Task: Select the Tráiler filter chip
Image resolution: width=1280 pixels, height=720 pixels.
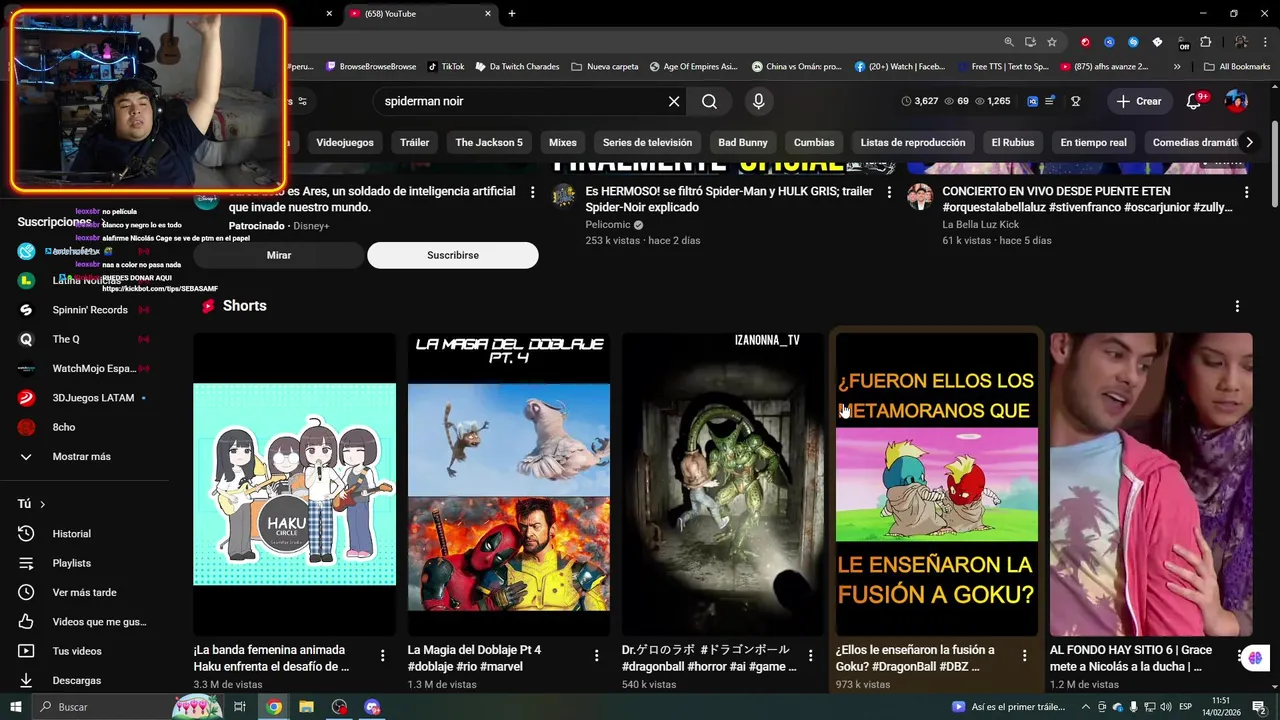Action: pos(414,142)
